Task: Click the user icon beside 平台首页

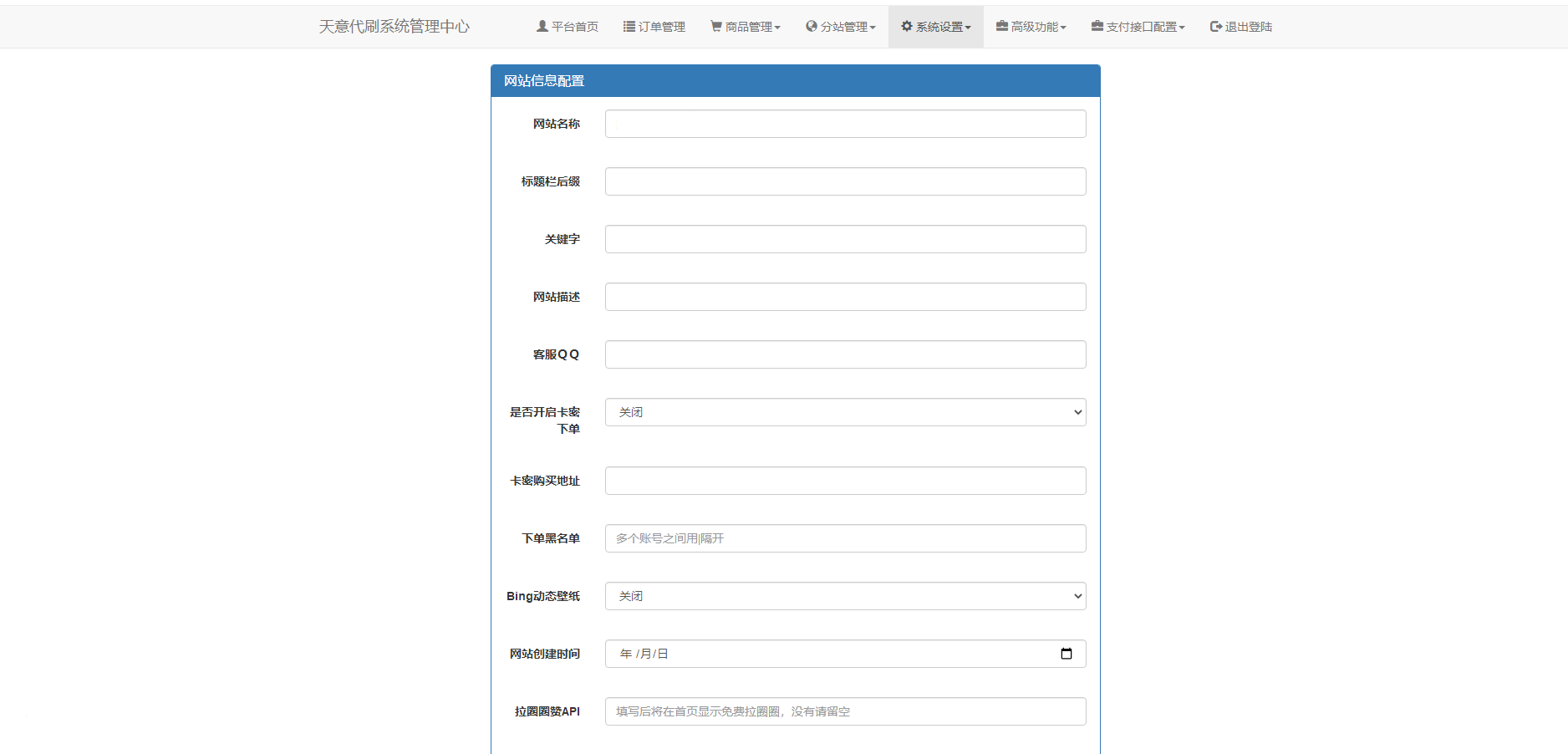Action: [542, 27]
